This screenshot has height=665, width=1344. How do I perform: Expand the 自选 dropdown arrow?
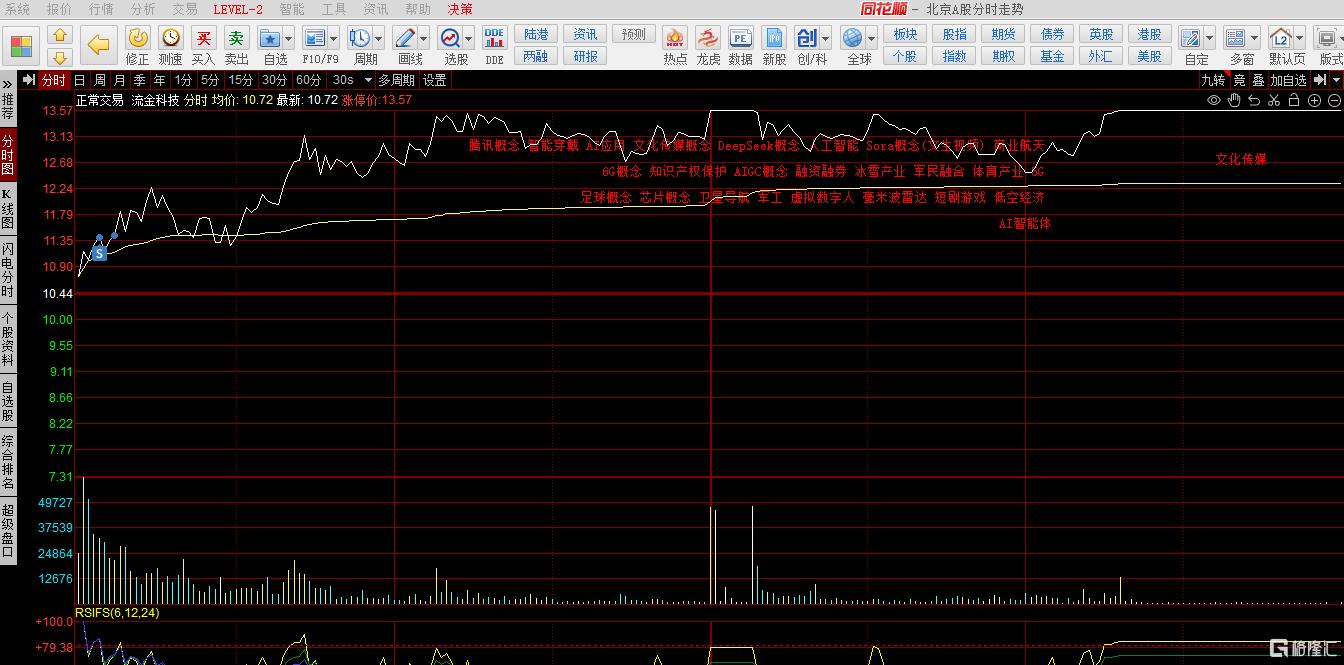point(288,39)
